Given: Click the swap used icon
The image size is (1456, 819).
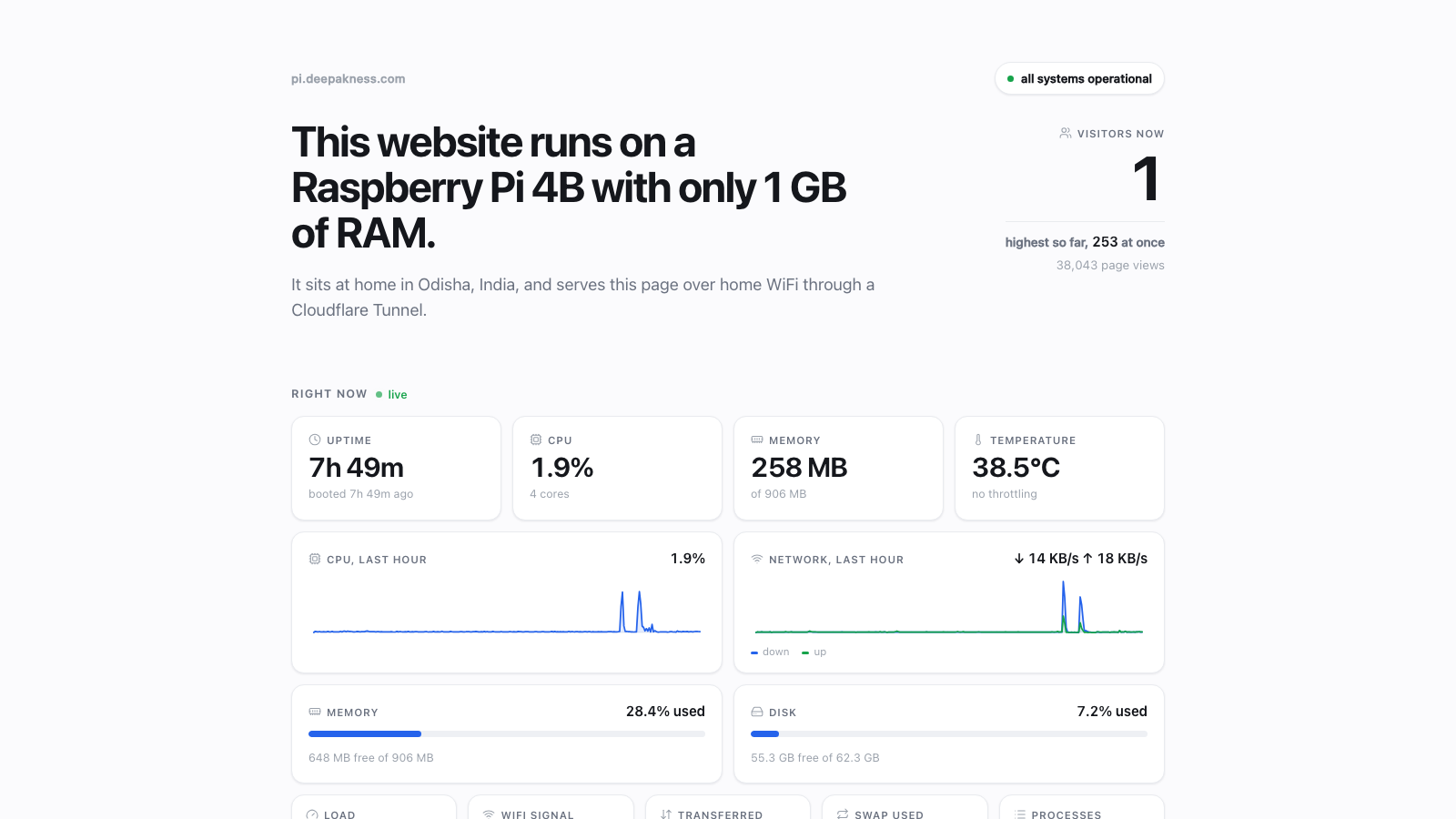Looking at the screenshot, I should pyautogui.click(x=843, y=814).
